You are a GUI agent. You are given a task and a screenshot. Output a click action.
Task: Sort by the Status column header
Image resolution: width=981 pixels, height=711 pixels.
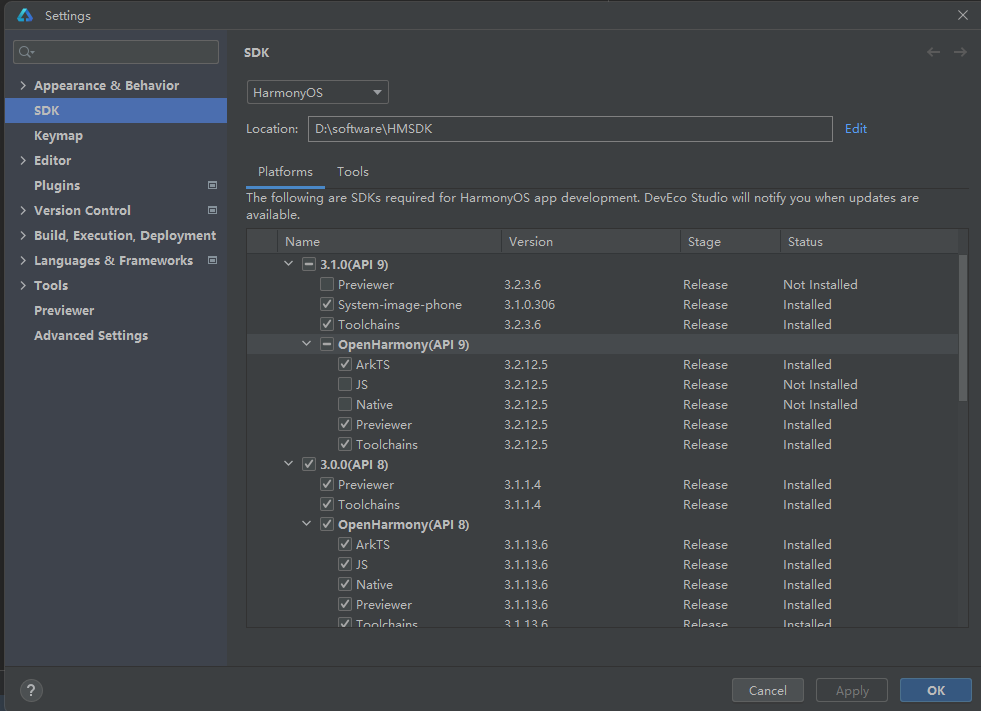(869, 242)
